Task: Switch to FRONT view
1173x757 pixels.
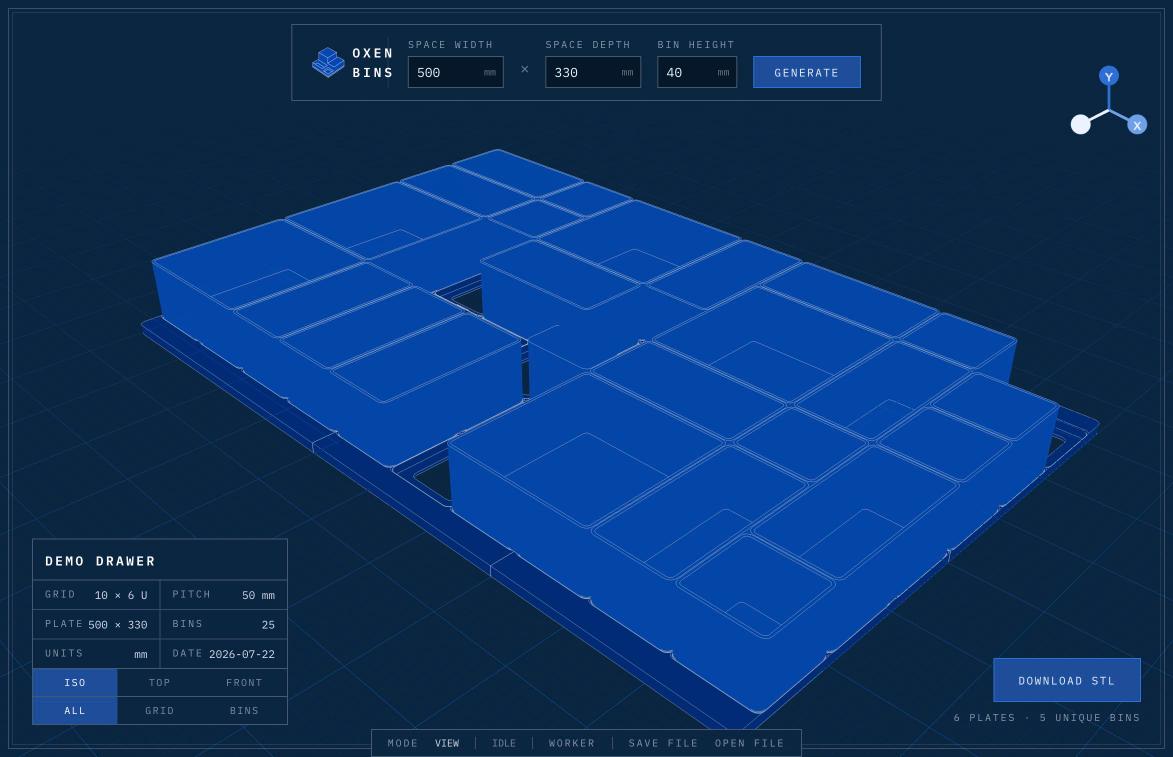Action: 245,683
